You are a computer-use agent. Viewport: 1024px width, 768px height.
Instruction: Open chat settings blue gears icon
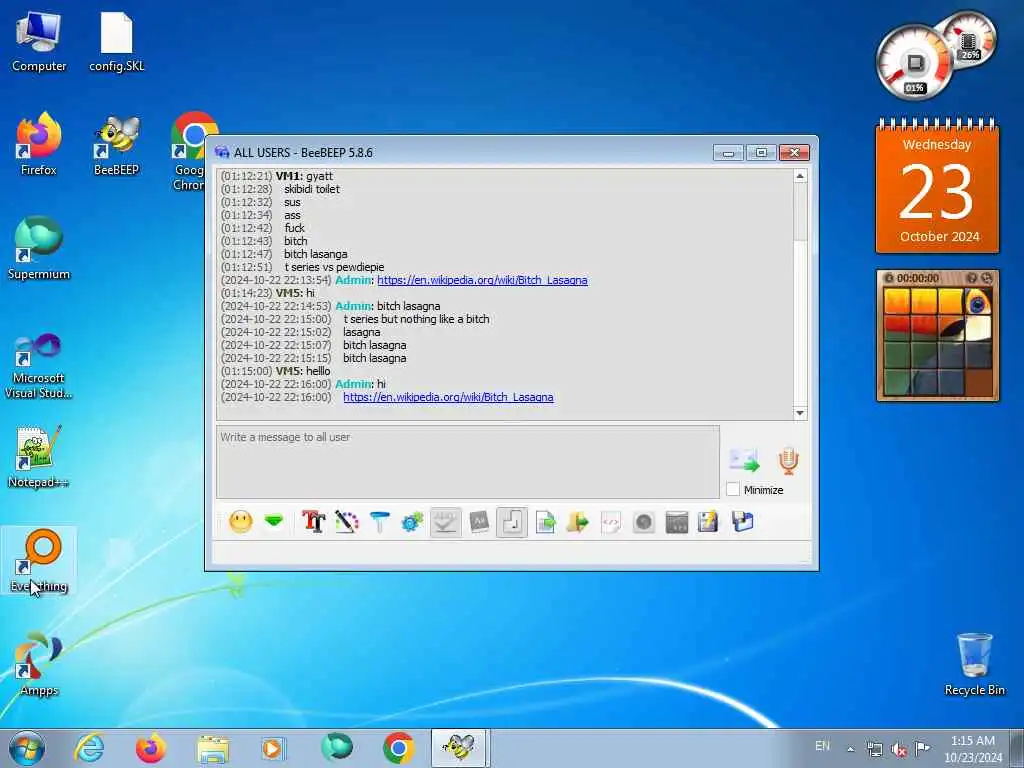[412, 522]
